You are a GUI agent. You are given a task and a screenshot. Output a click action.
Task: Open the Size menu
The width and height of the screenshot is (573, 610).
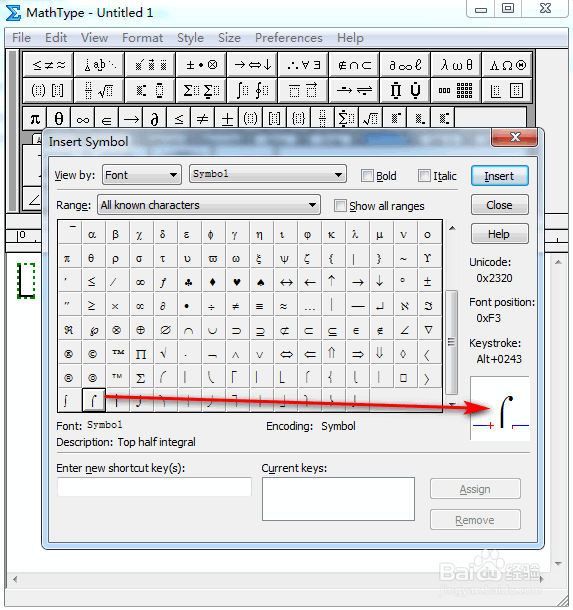point(229,38)
